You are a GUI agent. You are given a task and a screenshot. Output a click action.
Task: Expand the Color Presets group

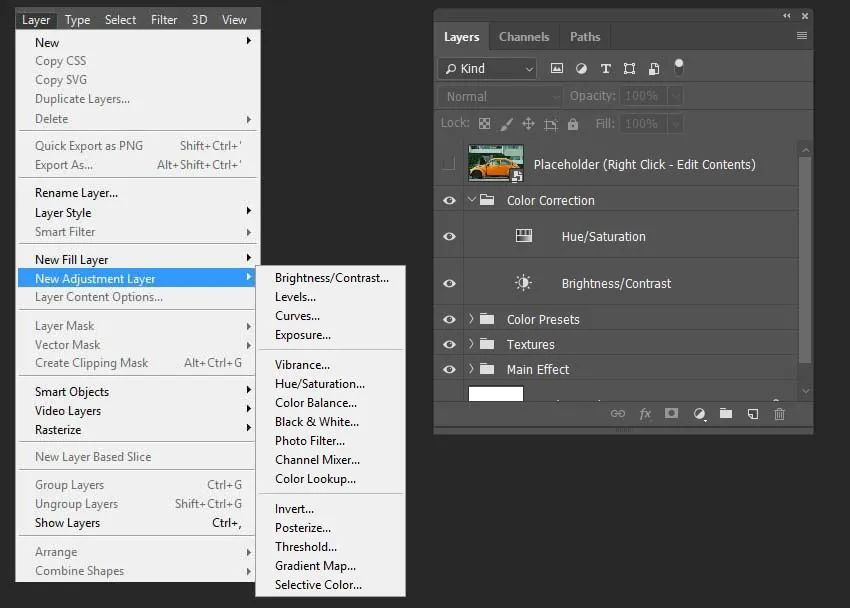coord(472,319)
